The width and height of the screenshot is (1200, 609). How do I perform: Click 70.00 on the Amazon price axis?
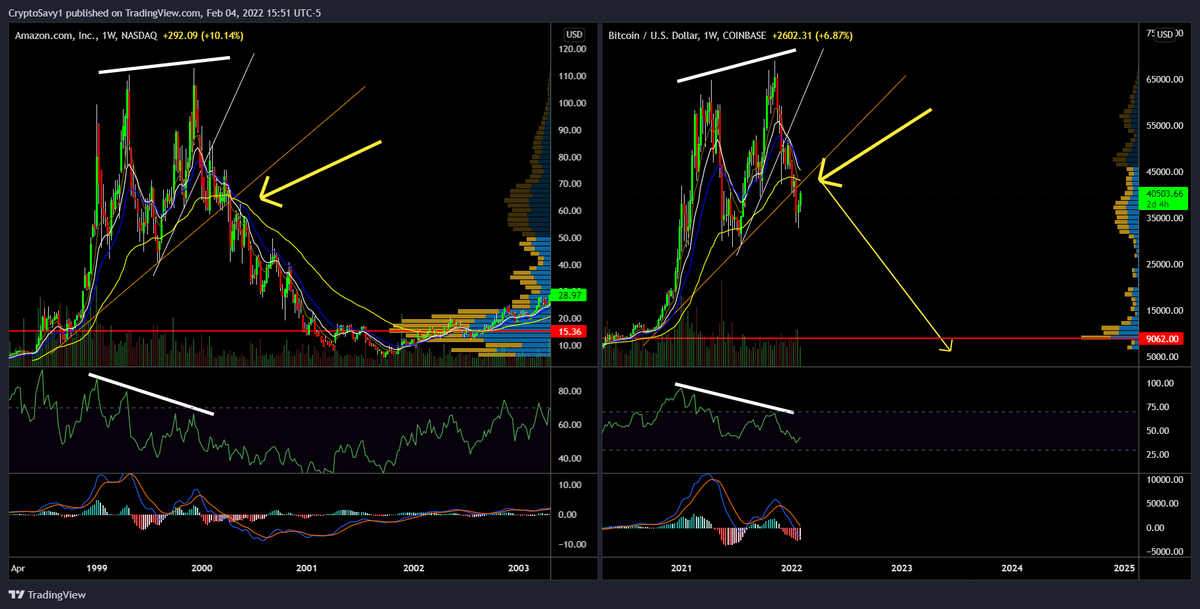[x=571, y=184]
